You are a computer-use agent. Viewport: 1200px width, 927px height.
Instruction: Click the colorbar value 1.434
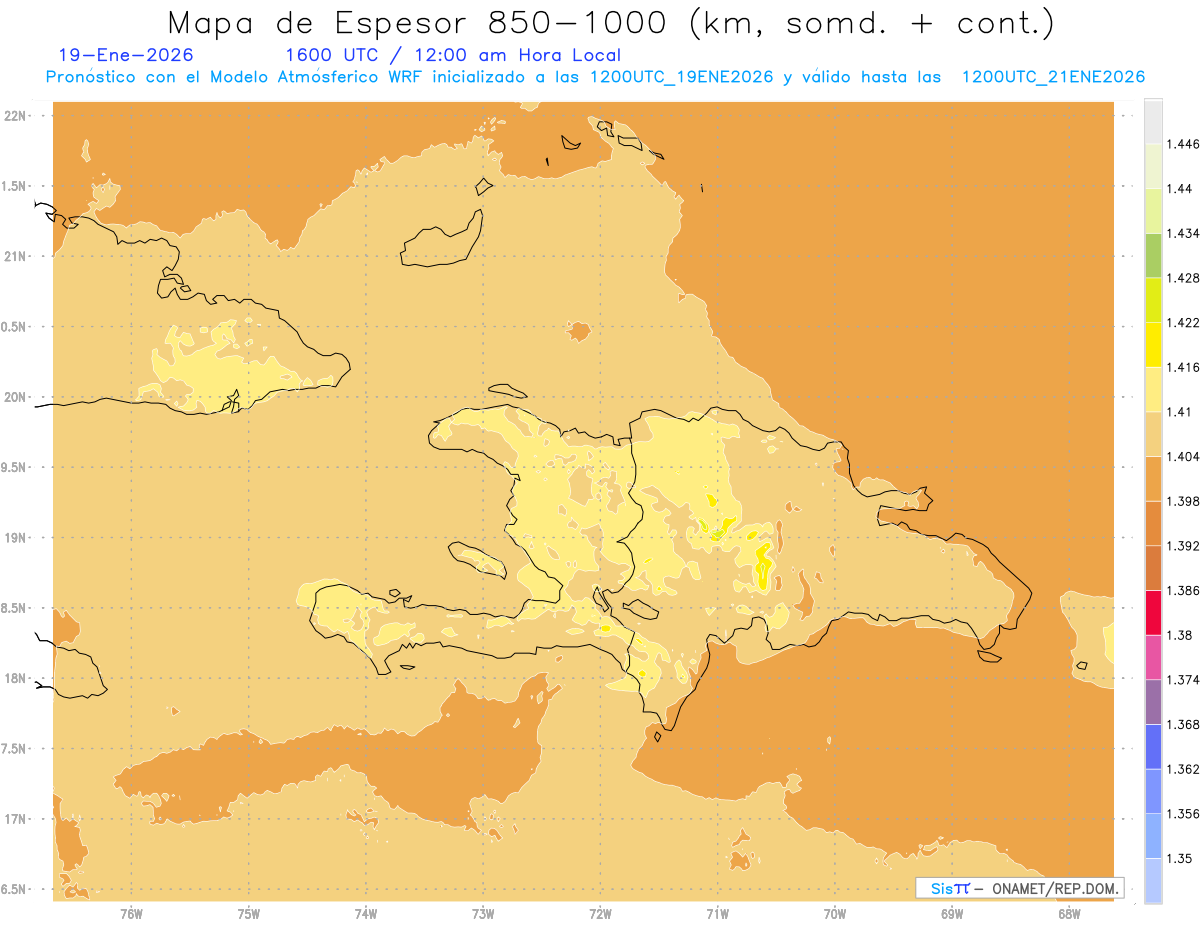tap(1184, 233)
